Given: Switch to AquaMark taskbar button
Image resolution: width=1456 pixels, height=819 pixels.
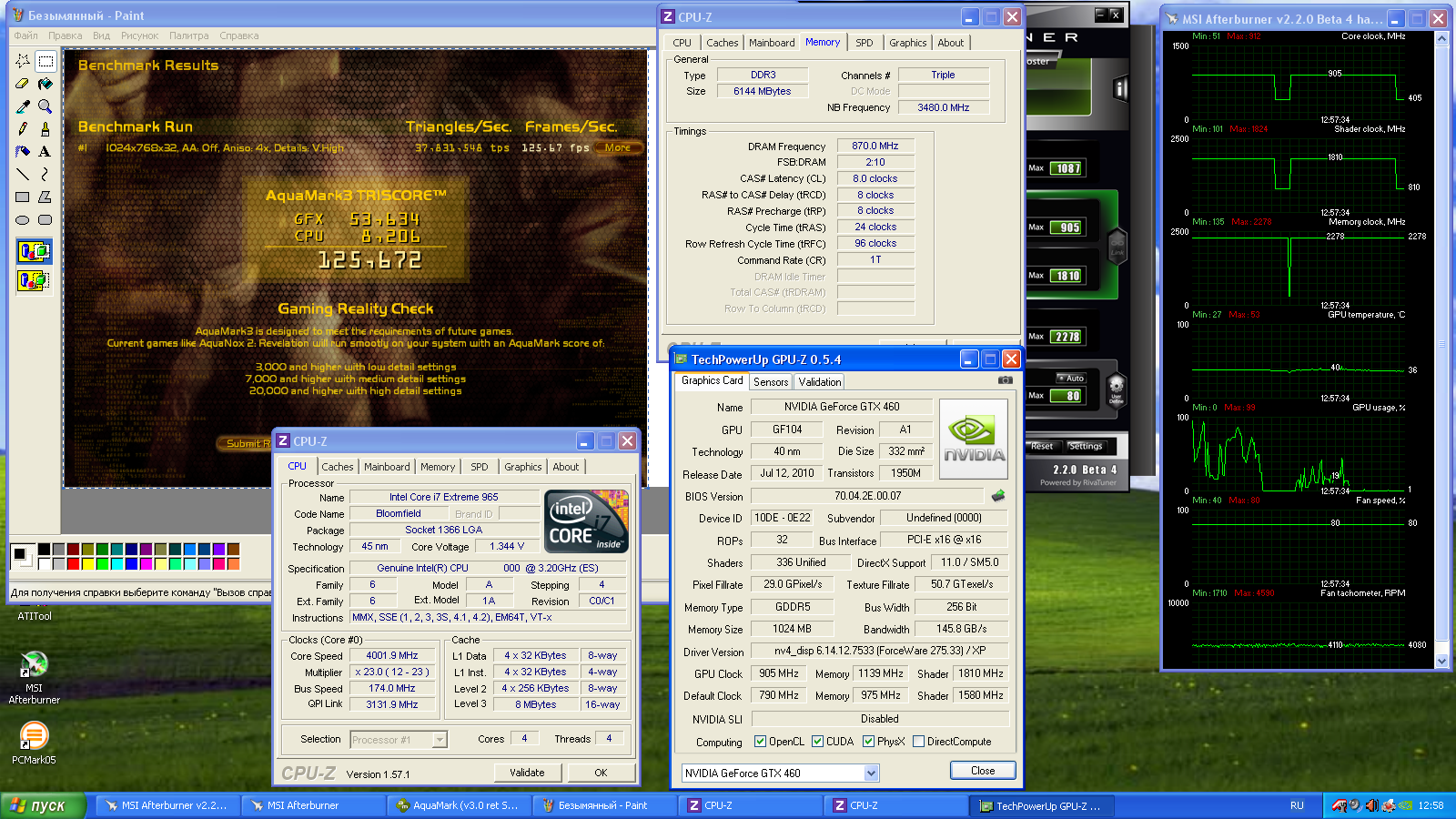Looking at the screenshot, I should pos(458,805).
